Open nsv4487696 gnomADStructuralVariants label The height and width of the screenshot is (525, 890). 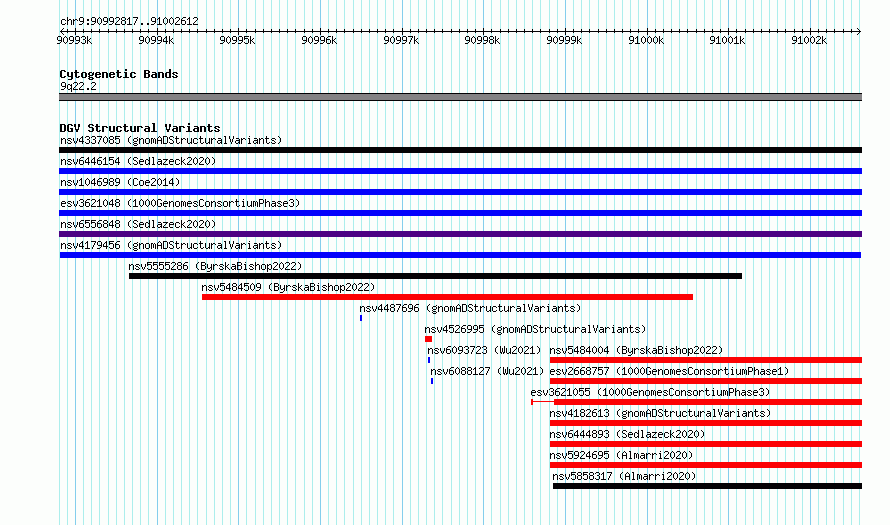click(470, 308)
